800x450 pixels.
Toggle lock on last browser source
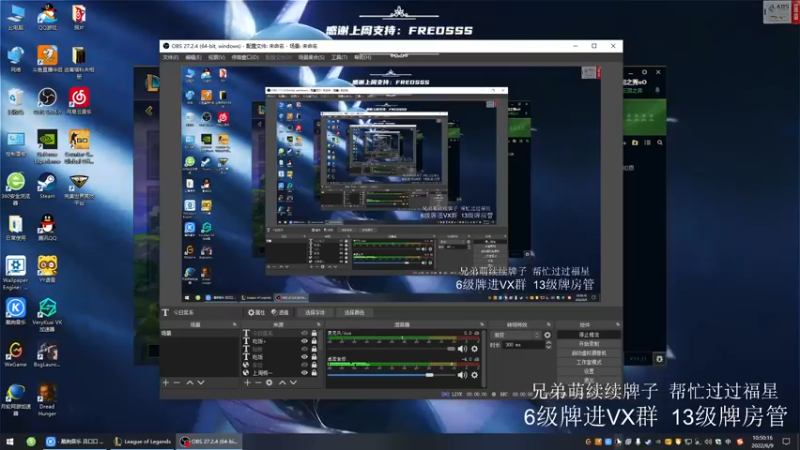coord(314,372)
